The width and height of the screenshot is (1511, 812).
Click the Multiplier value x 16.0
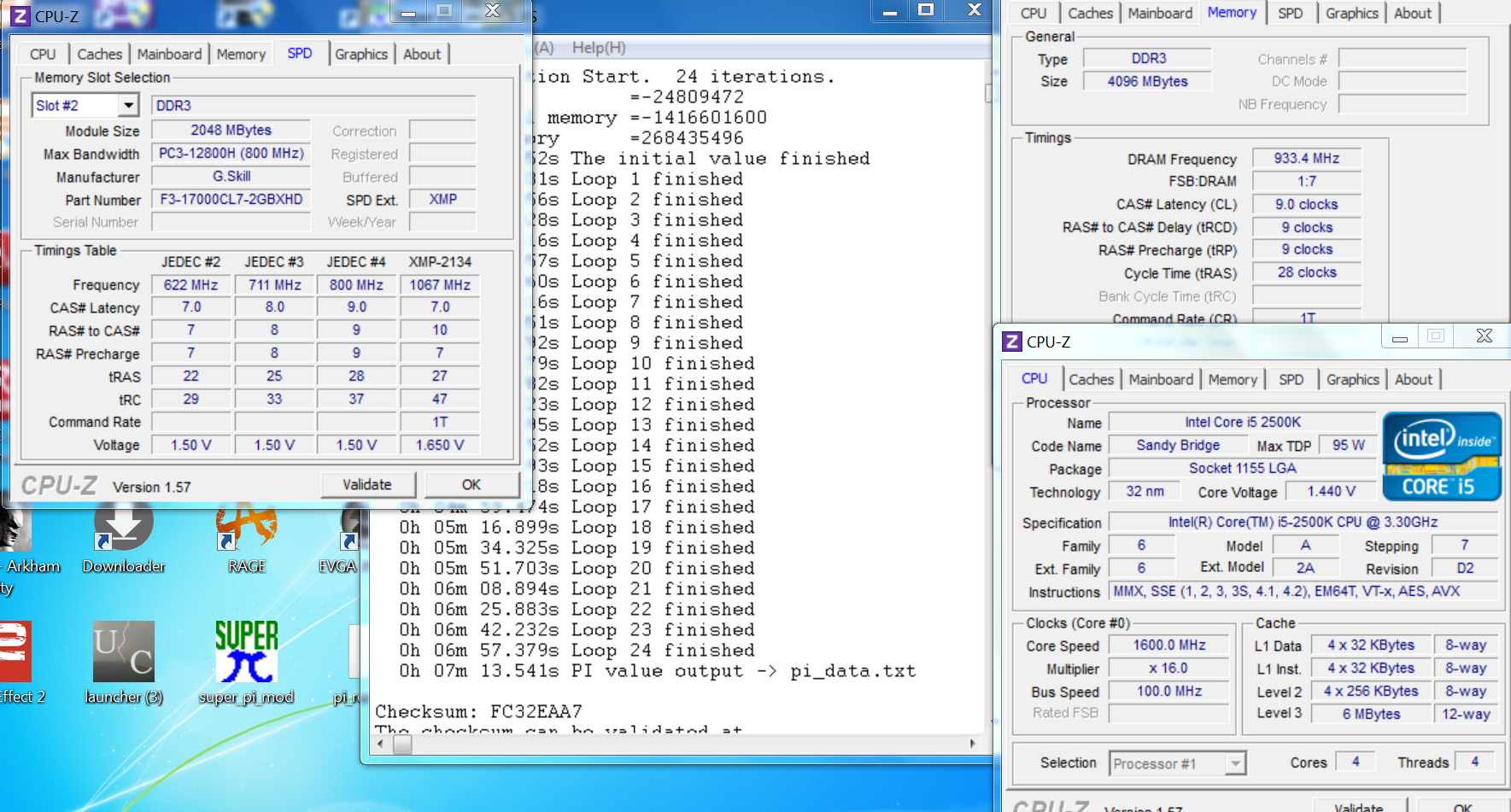click(x=1169, y=668)
